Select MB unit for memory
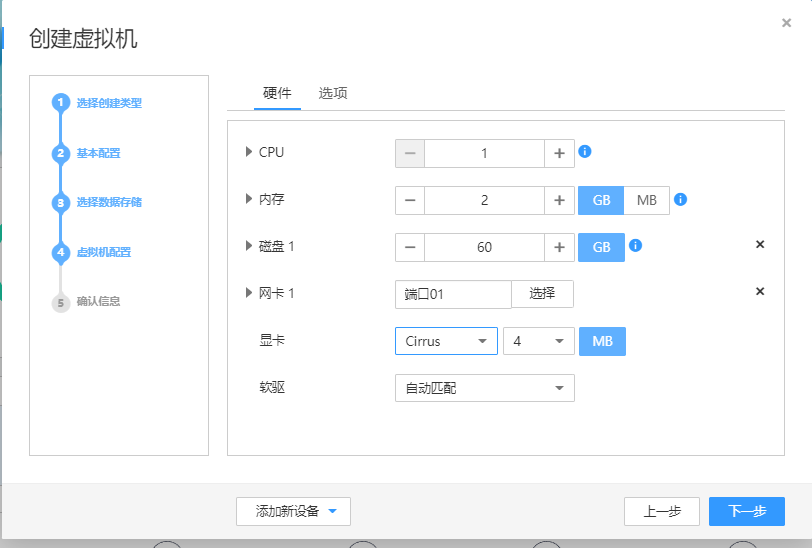 647,200
